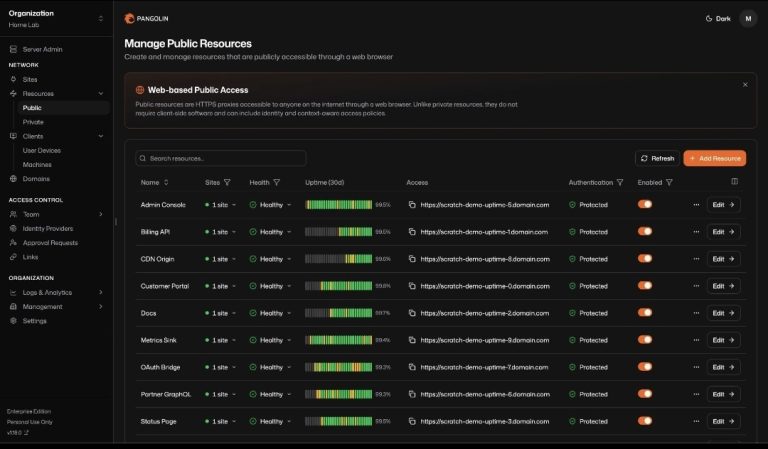Viewport: 768px width, 449px height.
Task: Copy the Partner GraphQL access URL
Action: click(x=412, y=394)
